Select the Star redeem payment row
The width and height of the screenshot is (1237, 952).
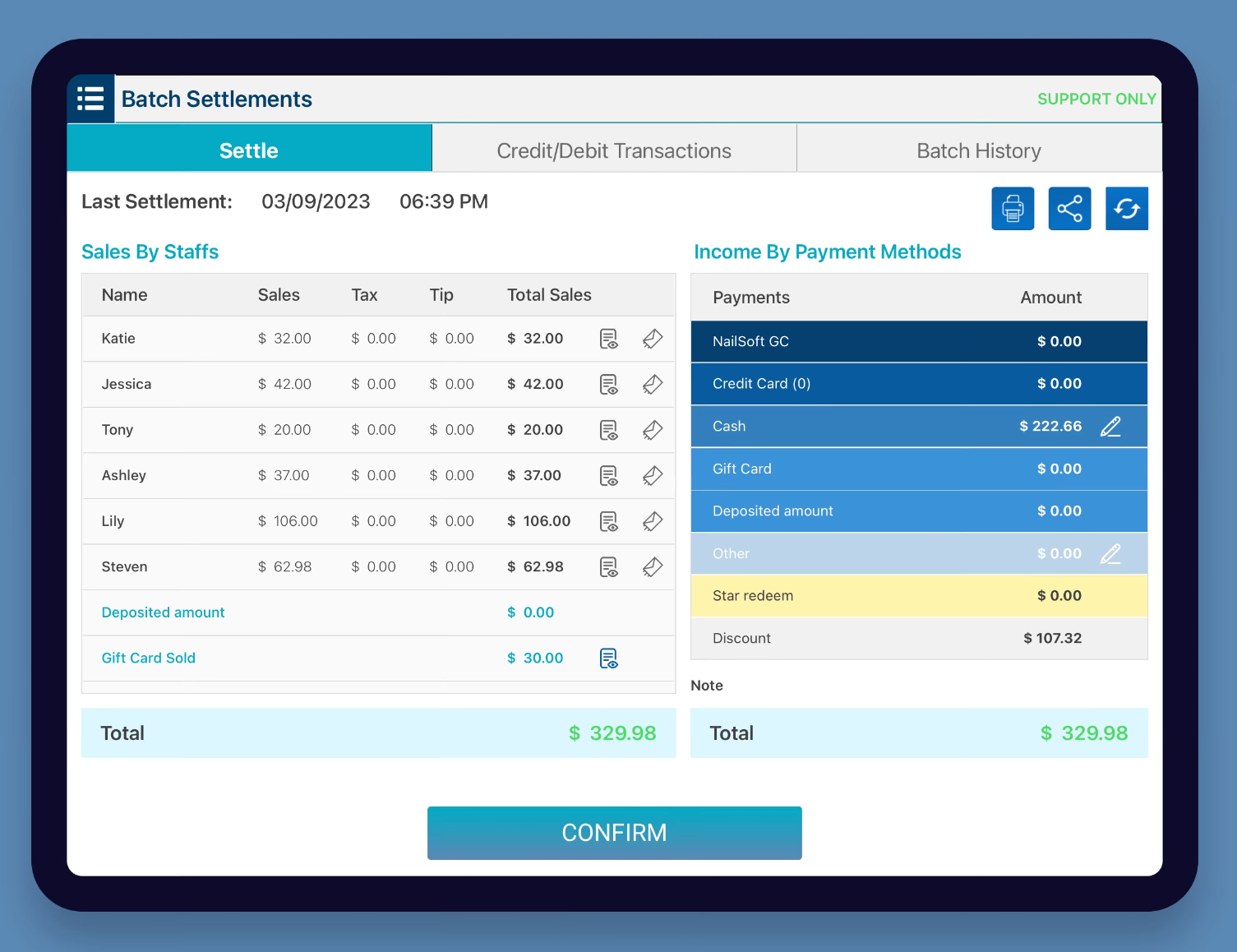918,596
